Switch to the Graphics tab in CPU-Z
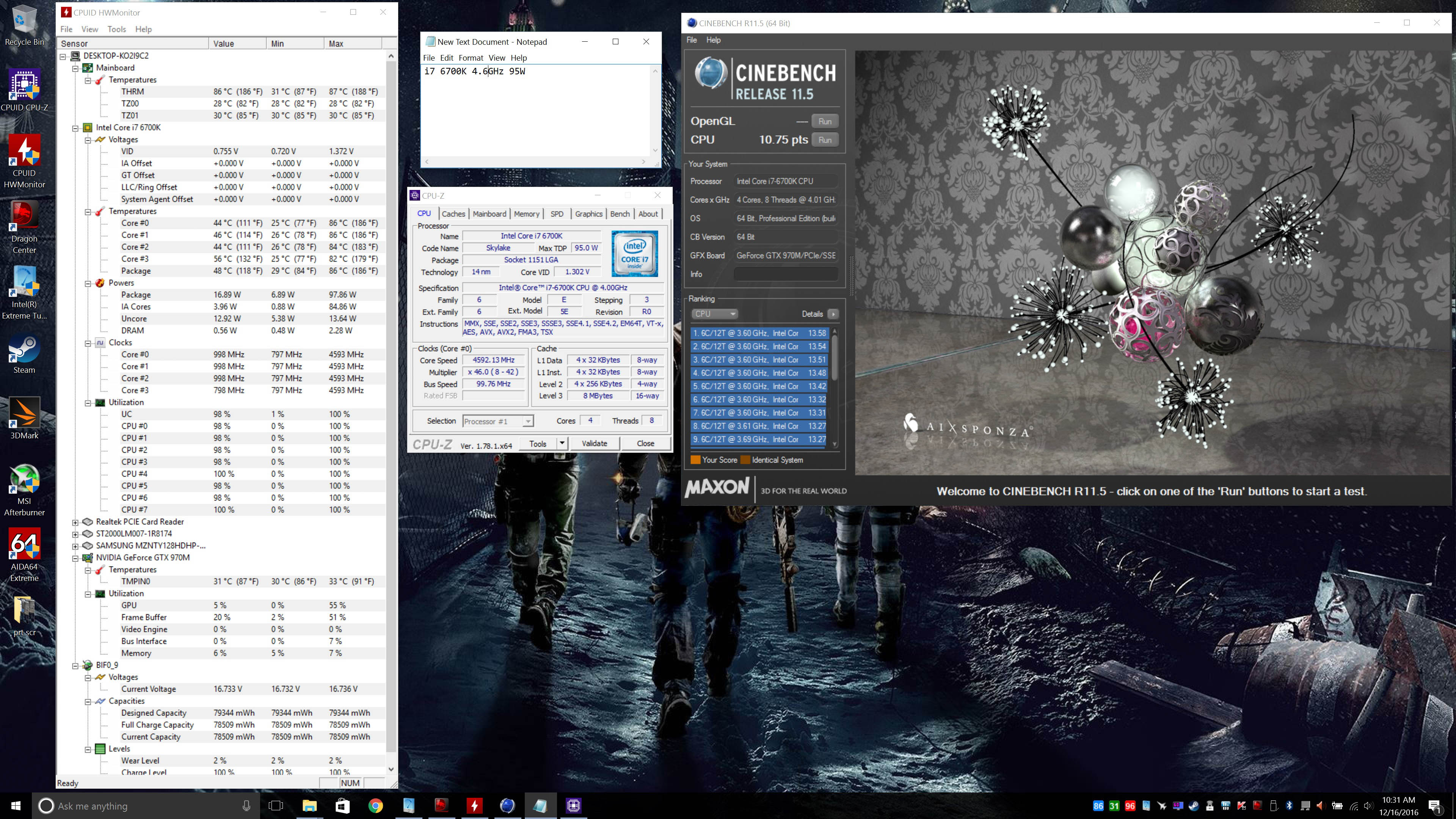1456x819 pixels. point(588,213)
